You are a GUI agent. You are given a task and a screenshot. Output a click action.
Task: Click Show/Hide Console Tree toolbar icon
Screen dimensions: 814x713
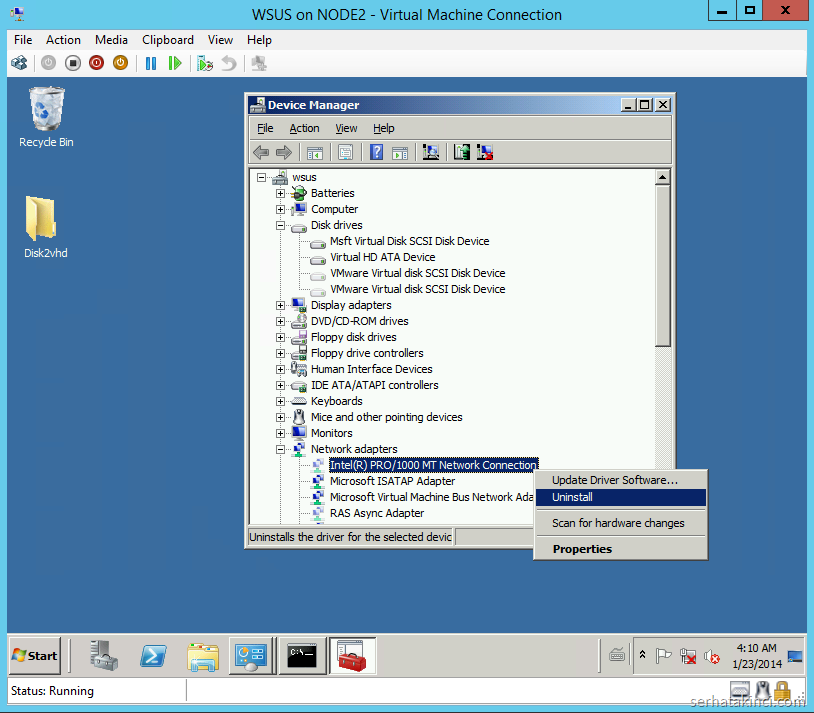point(315,153)
